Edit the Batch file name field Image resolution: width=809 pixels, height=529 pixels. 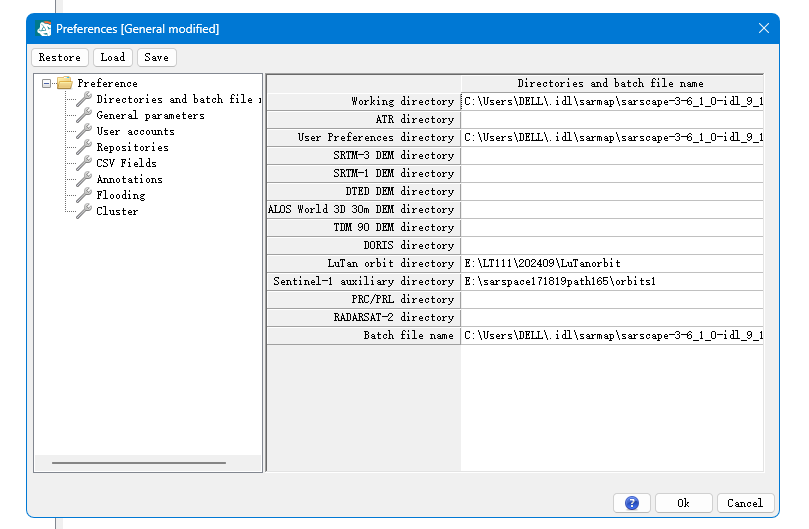tap(612, 336)
